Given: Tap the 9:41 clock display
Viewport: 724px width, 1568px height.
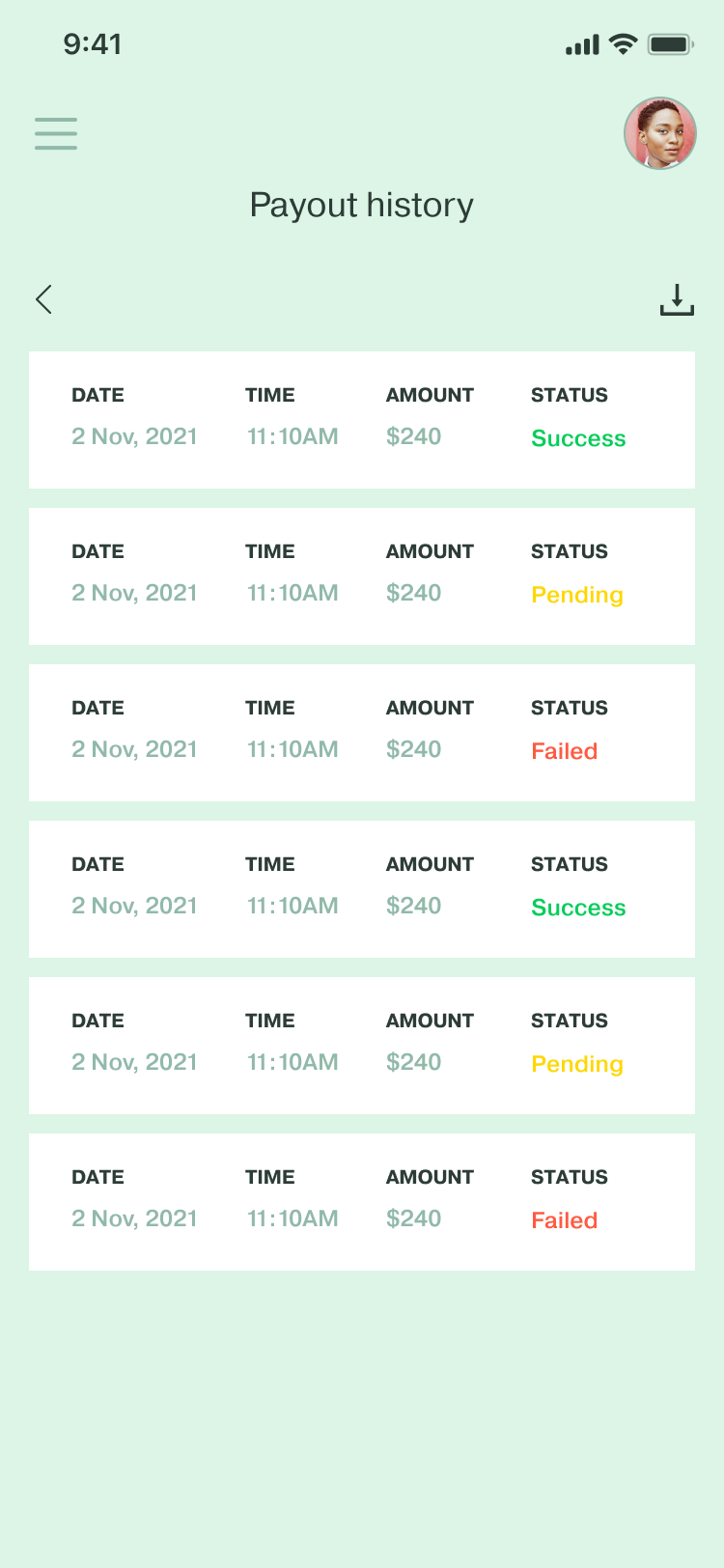Looking at the screenshot, I should coord(93,44).
